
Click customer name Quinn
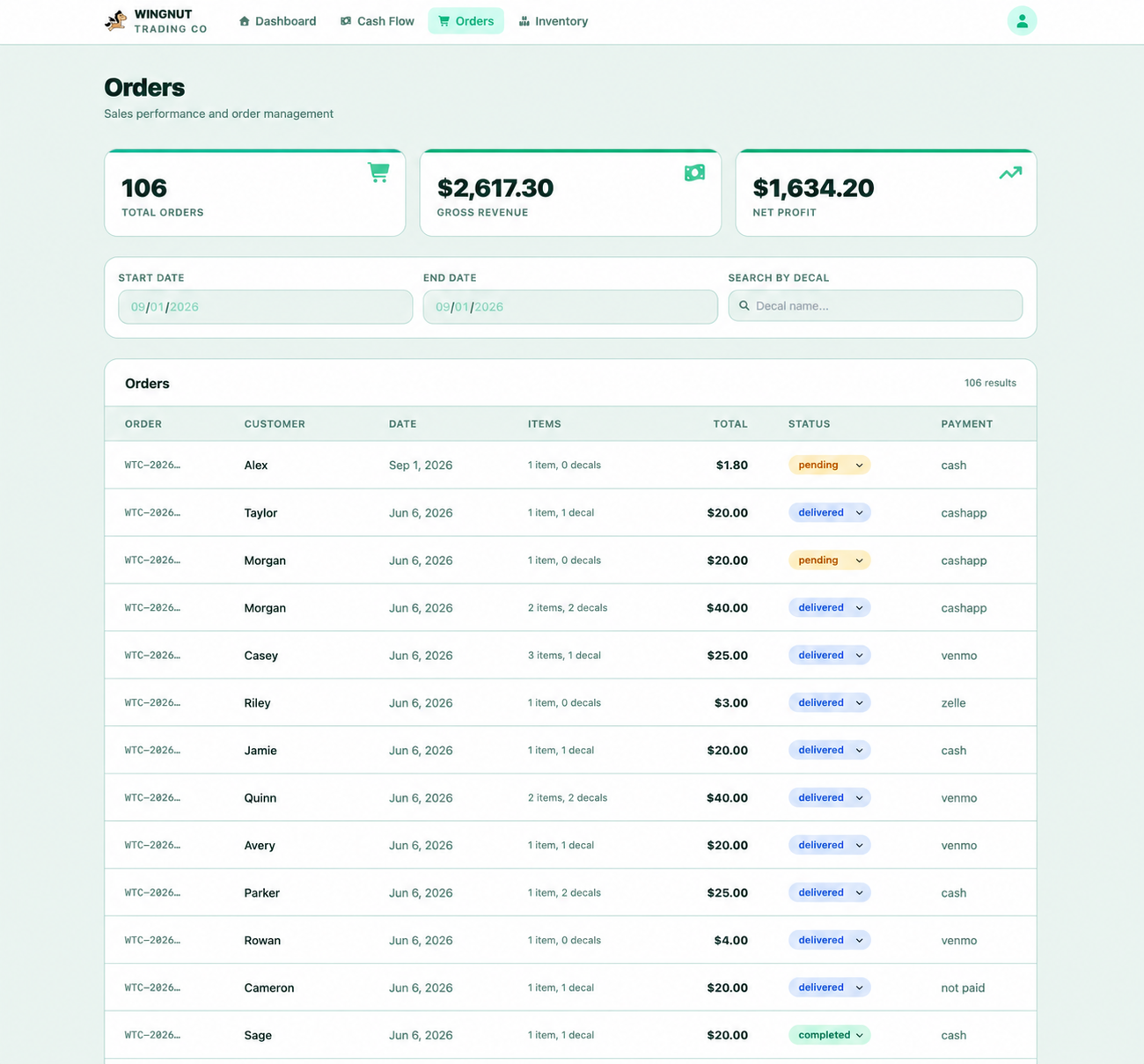260,798
